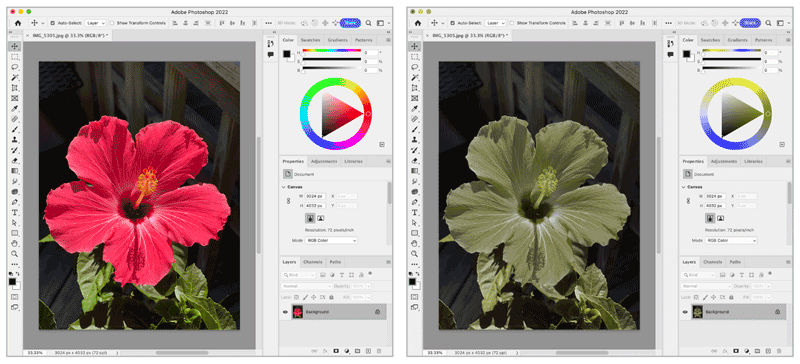The image size is (800, 364).
Task: Open the options-bar three-dots overflow in red-flower window
Action: (x=268, y=23)
